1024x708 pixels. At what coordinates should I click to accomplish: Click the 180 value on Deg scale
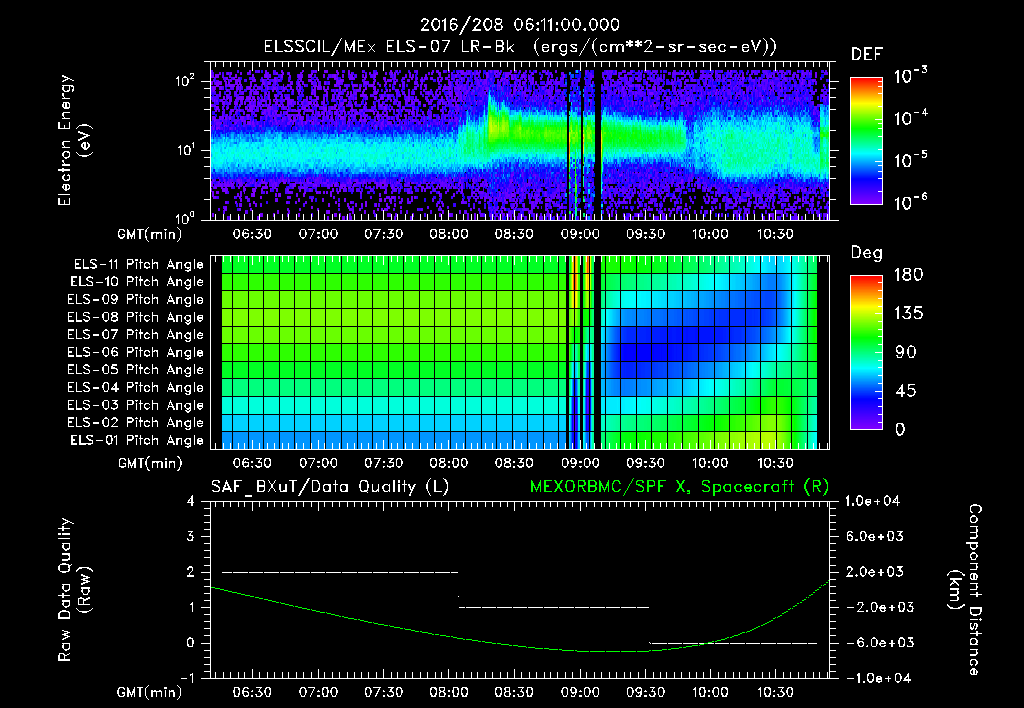[908, 275]
